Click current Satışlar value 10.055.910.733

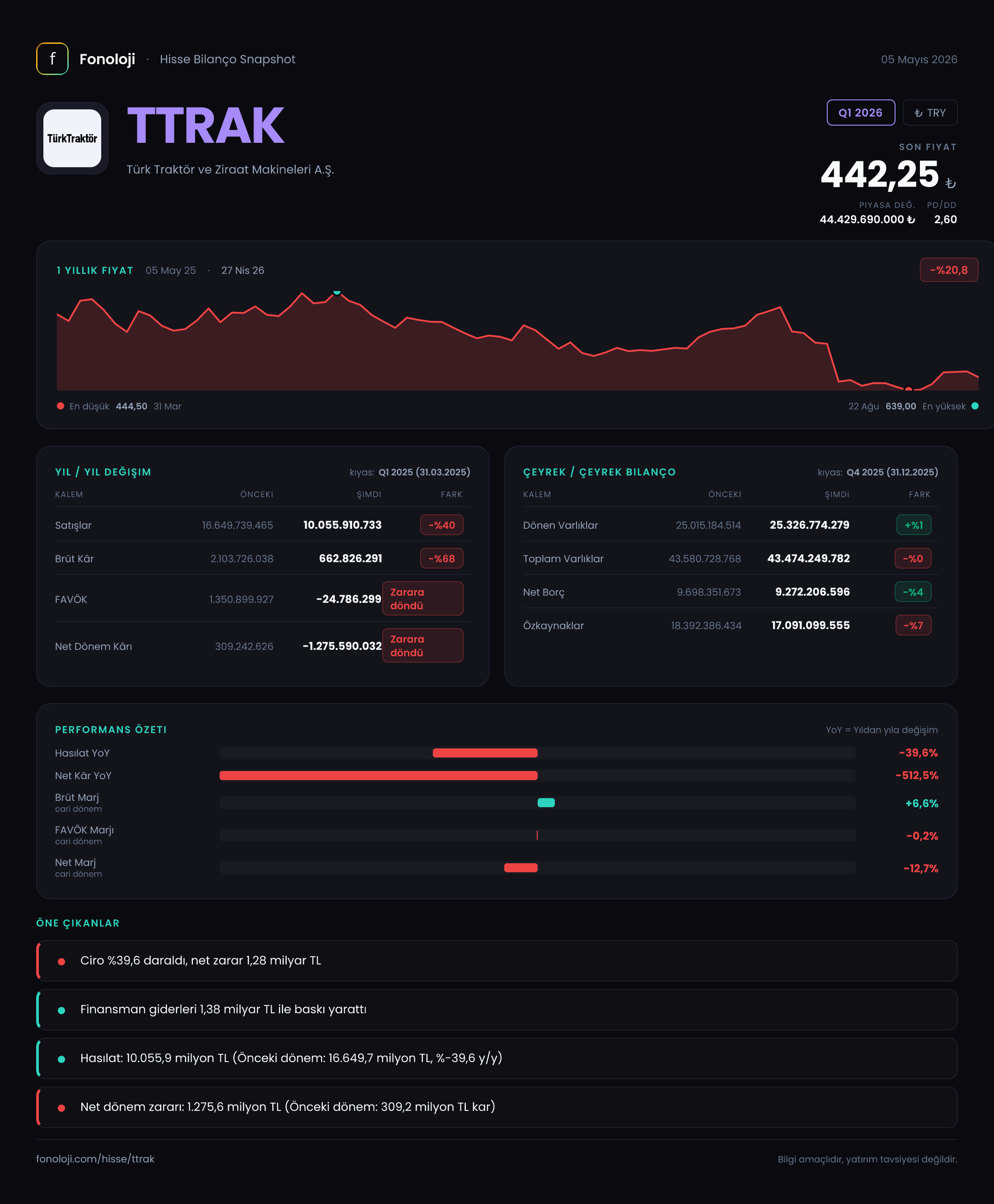click(x=342, y=525)
